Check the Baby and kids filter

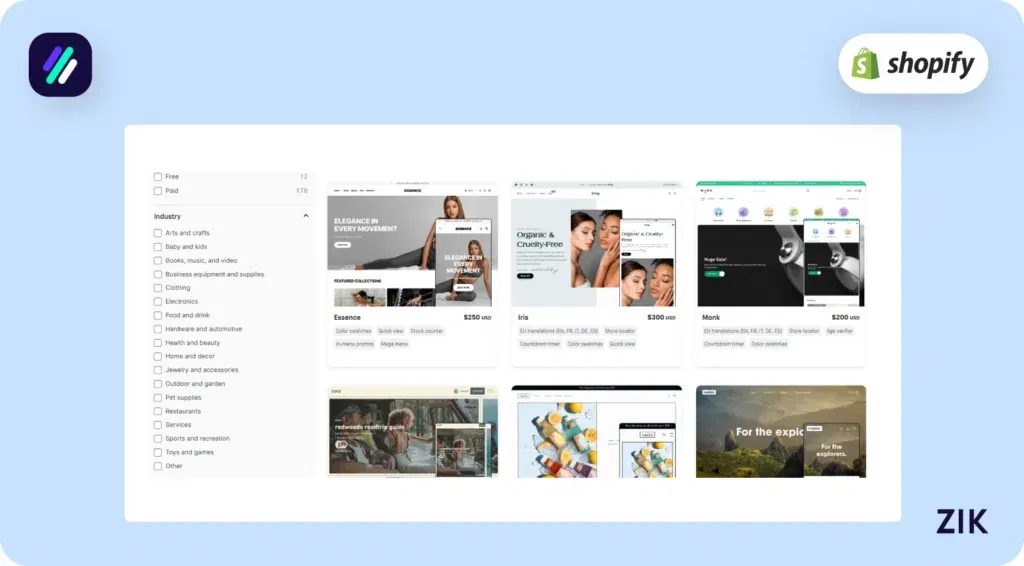pyautogui.click(x=157, y=247)
